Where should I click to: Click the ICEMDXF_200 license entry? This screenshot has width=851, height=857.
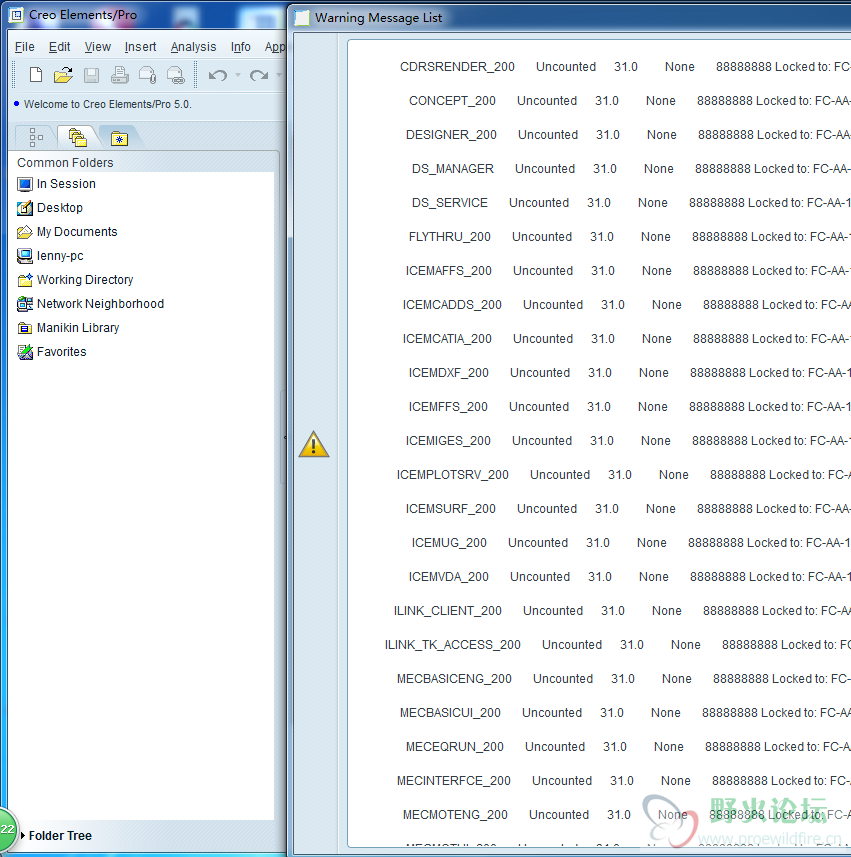(448, 373)
